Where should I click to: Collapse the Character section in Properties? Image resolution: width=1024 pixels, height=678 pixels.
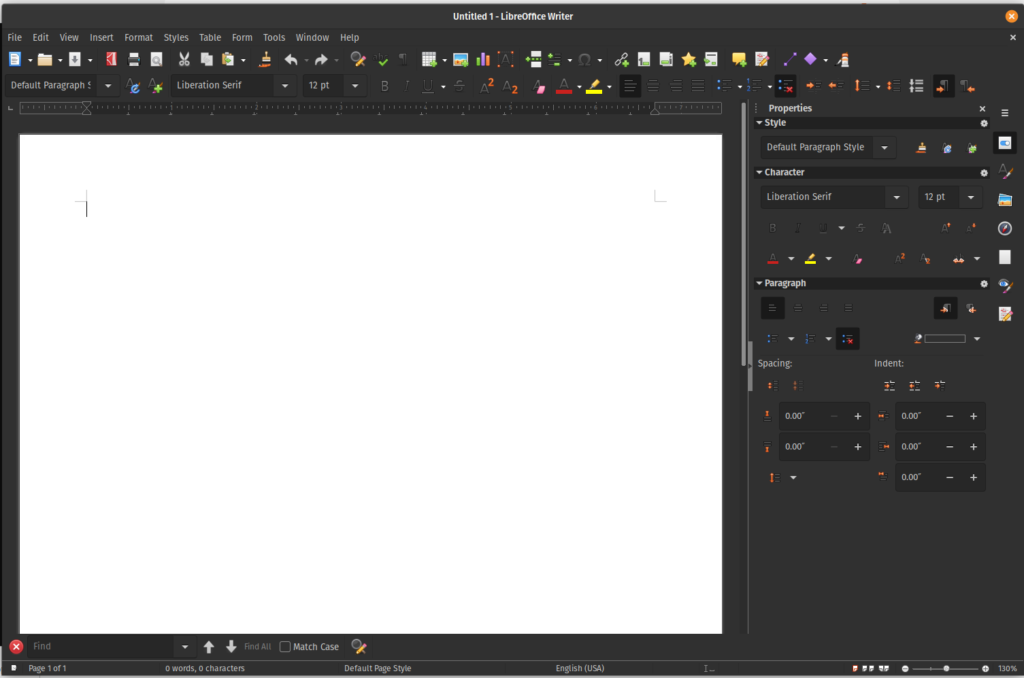click(759, 172)
